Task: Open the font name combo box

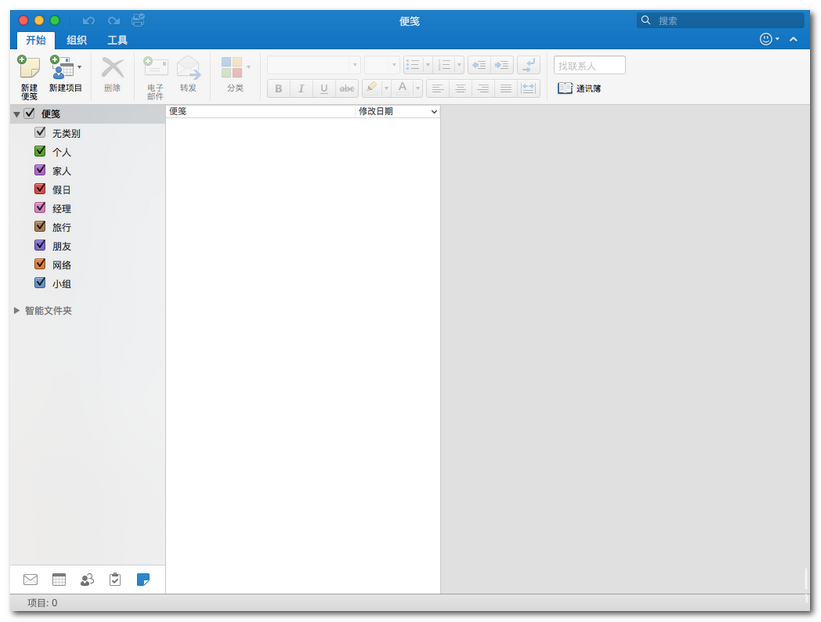Action: [x=314, y=65]
